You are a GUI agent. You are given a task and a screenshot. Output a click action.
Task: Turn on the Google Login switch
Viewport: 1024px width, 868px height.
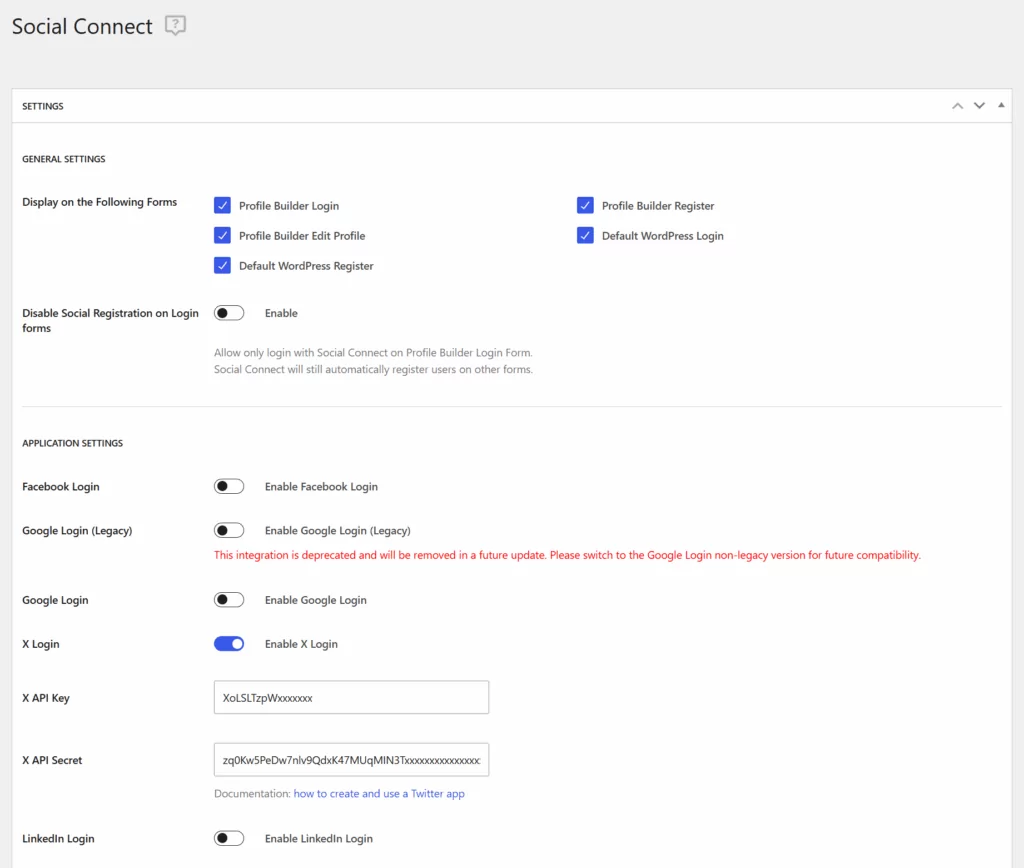[229, 600]
